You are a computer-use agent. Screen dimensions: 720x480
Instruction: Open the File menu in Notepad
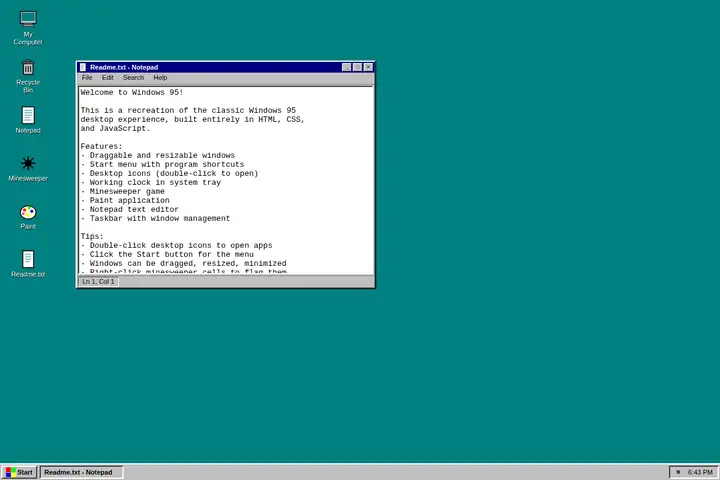(x=87, y=78)
